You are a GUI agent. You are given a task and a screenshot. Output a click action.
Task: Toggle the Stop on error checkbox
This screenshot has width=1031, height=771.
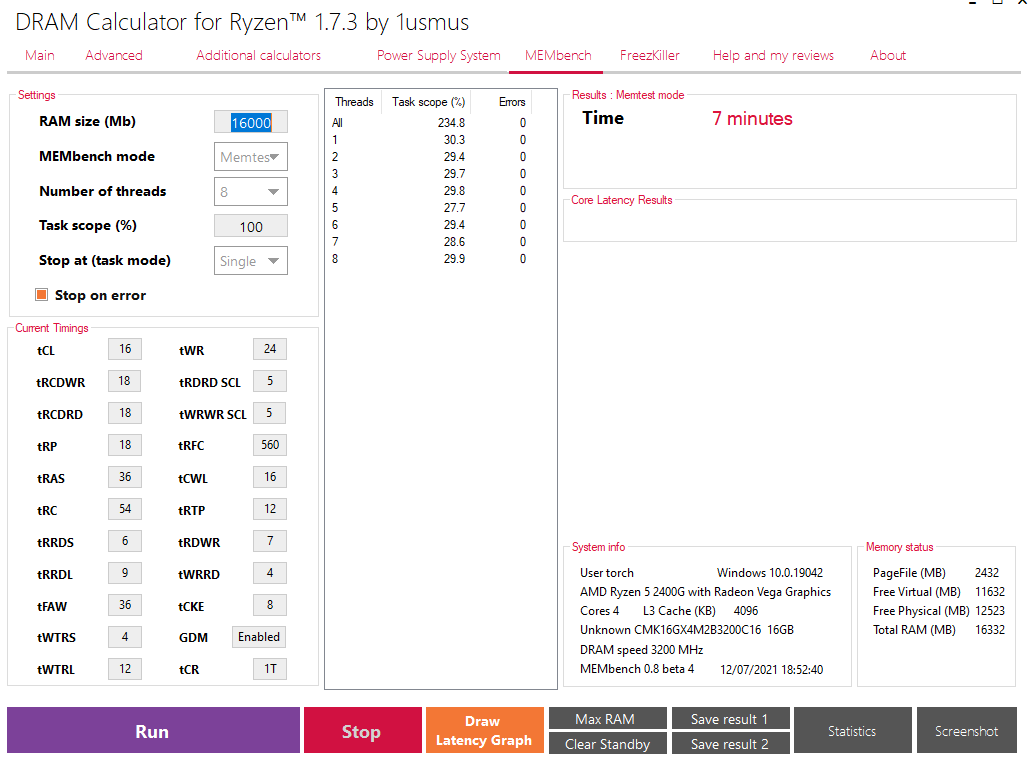[x=41, y=294]
